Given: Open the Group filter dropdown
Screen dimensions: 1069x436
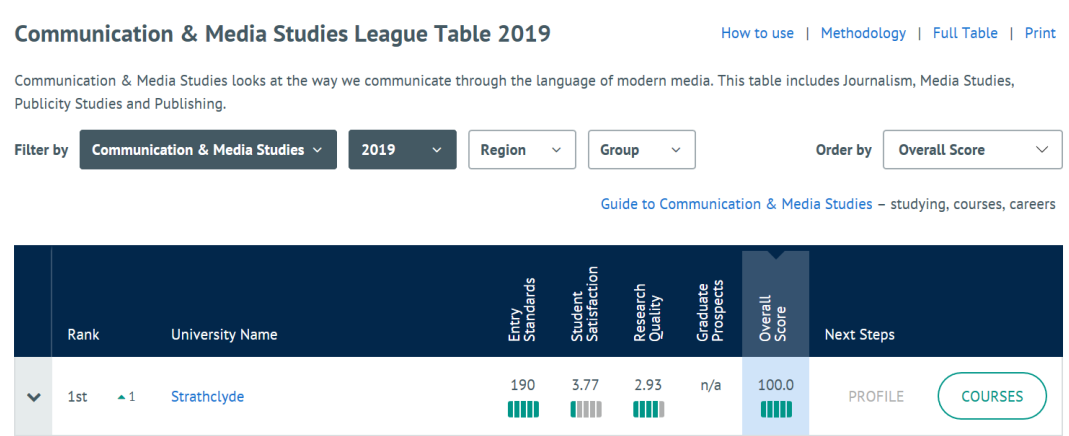Looking at the screenshot, I should (641, 150).
